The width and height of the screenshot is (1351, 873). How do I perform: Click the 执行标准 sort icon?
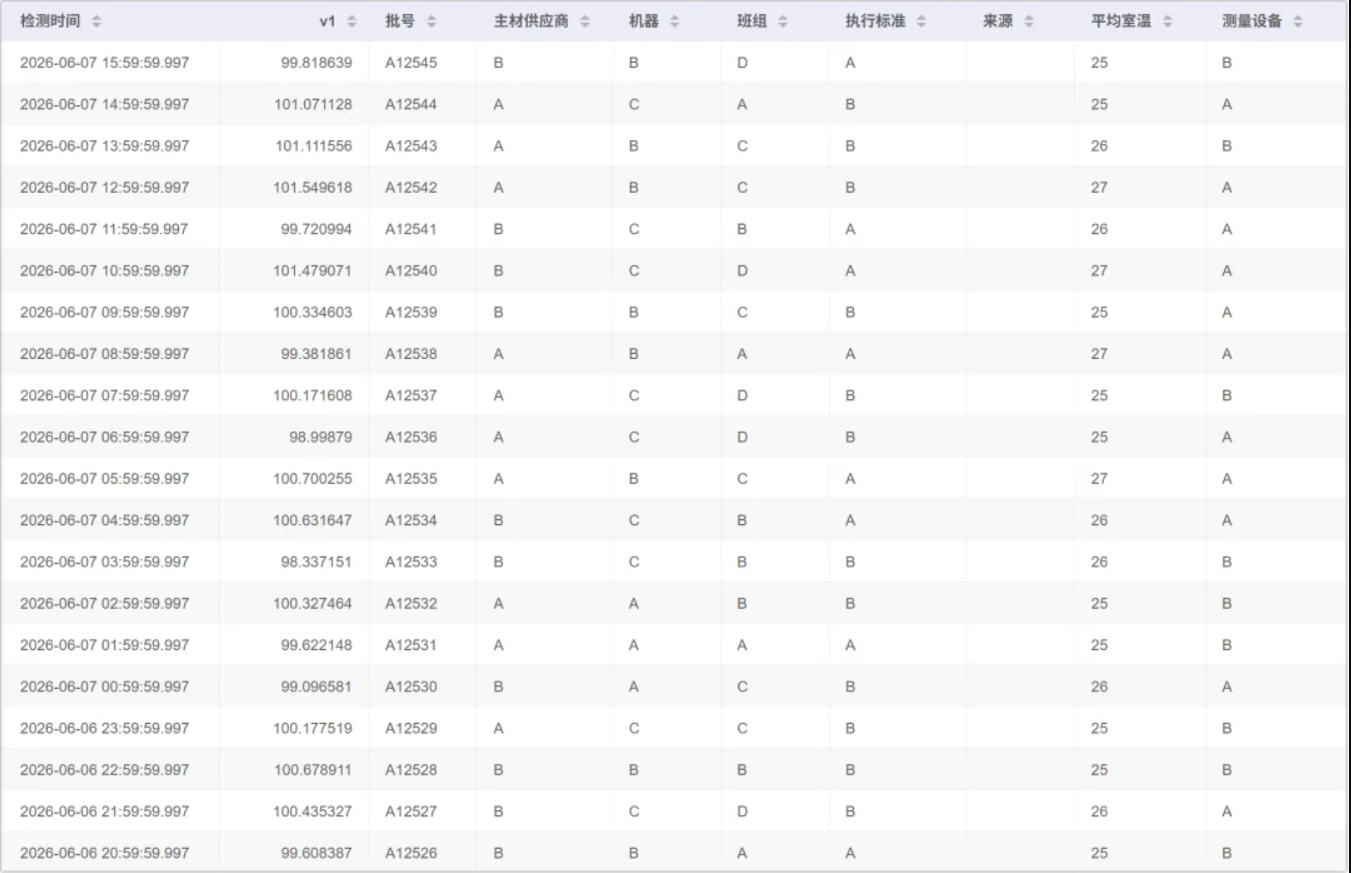(x=921, y=22)
